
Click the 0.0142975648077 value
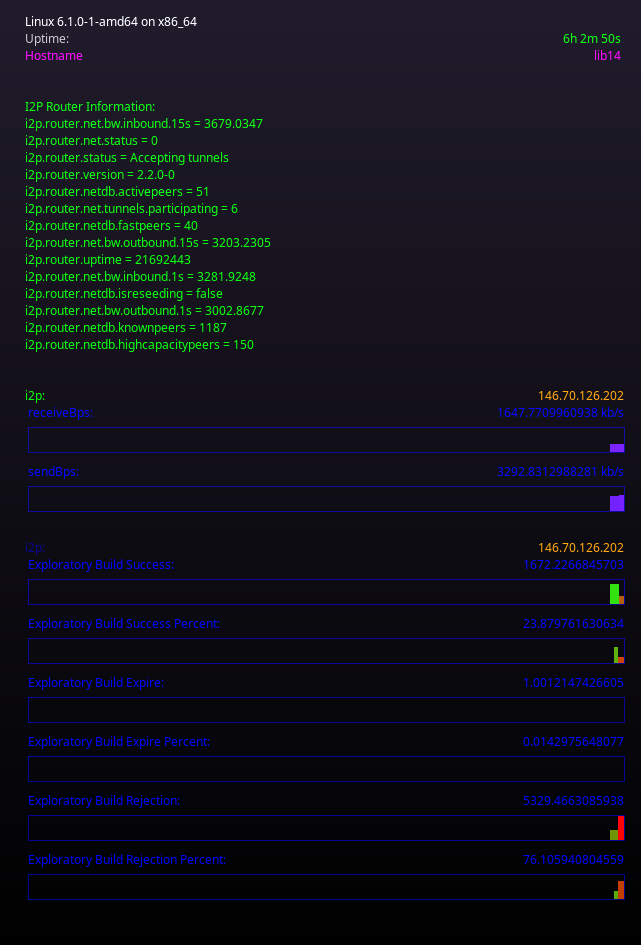click(573, 742)
